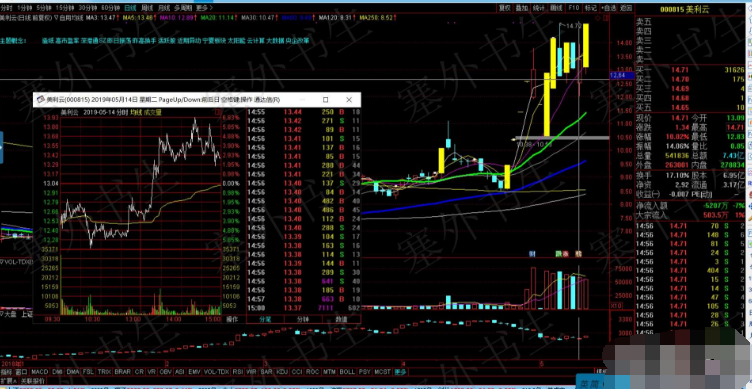Click the 返回 back button
Image resolution: width=752 pixels, height=389 pixels.
[x=626, y=8]
